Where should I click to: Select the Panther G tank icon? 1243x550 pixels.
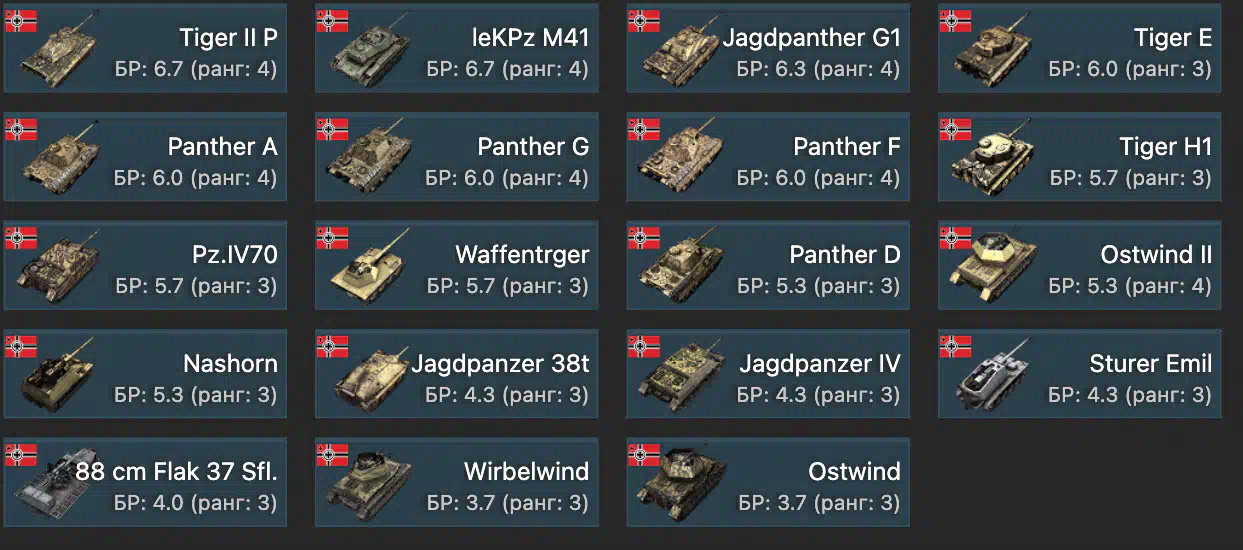coord(372,159)
